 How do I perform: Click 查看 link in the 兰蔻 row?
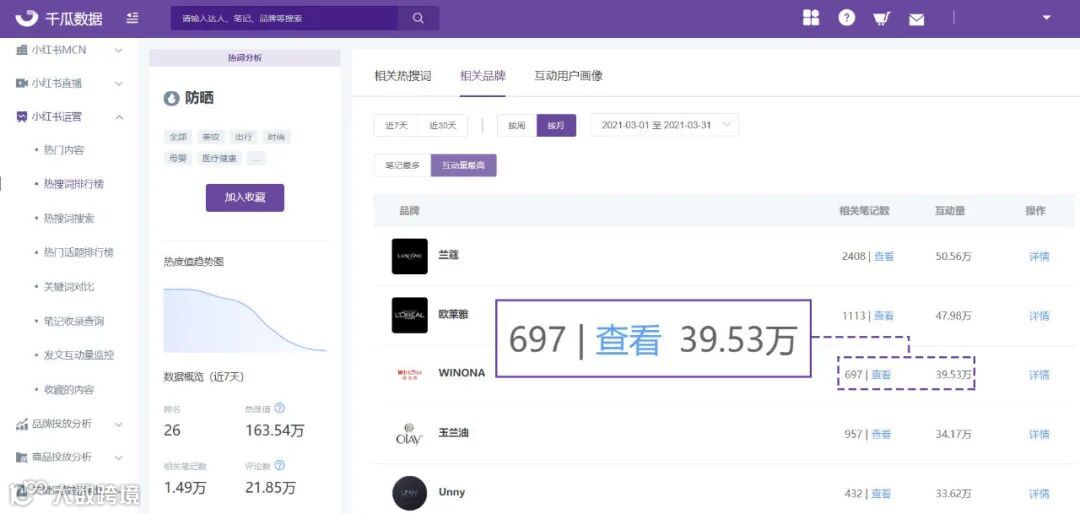click(x=884, y=256)
